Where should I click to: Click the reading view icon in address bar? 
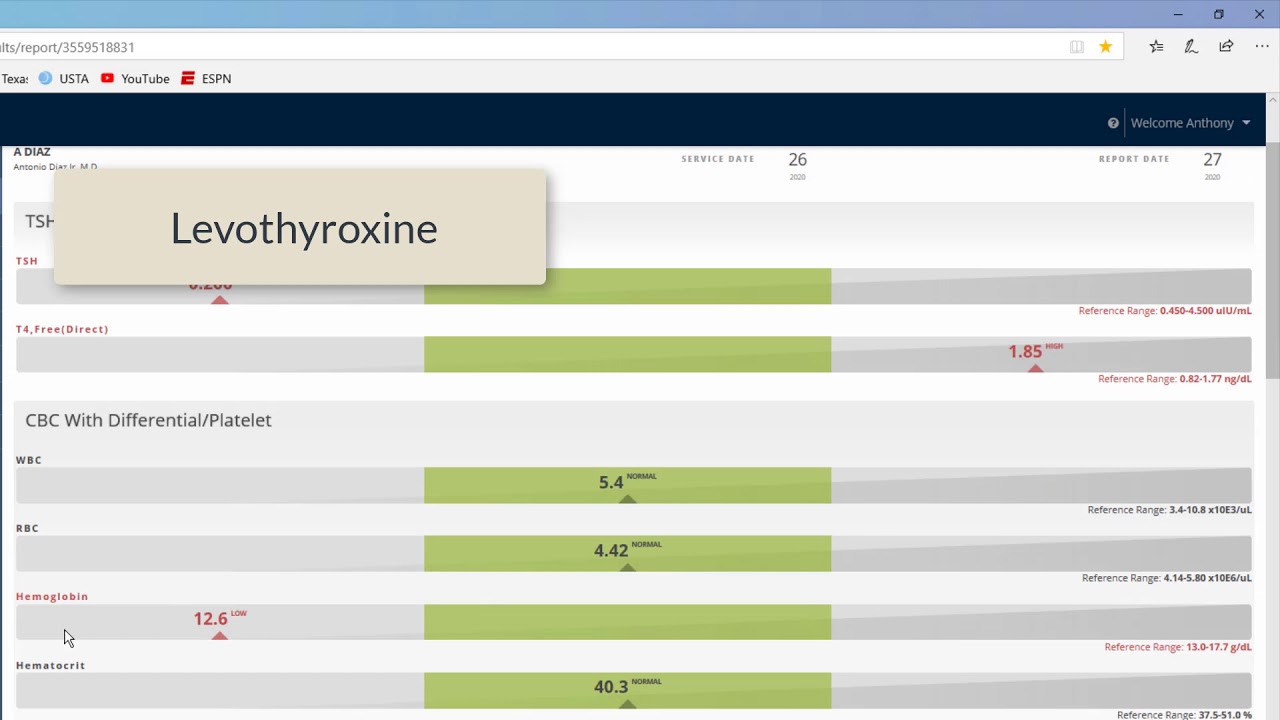coord(1077,47)
